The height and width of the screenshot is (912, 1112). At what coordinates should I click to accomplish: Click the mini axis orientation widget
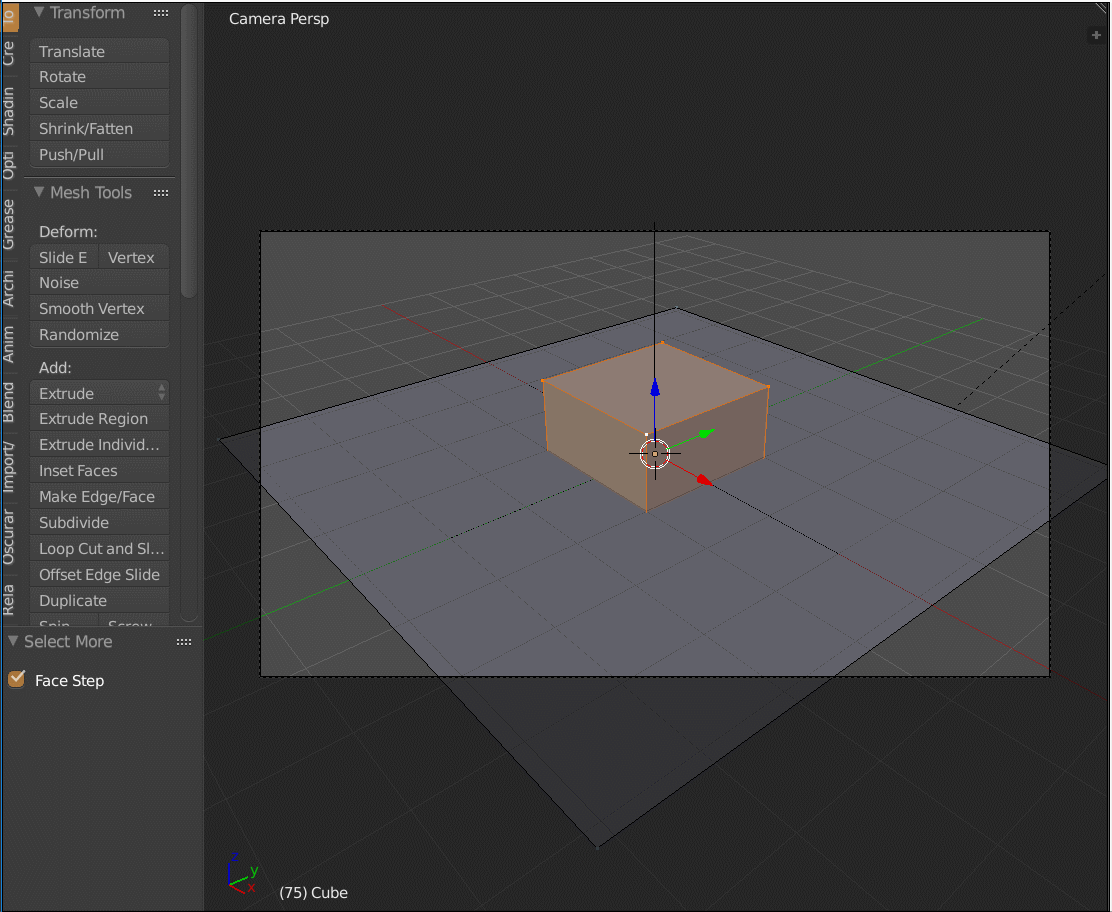242,873
